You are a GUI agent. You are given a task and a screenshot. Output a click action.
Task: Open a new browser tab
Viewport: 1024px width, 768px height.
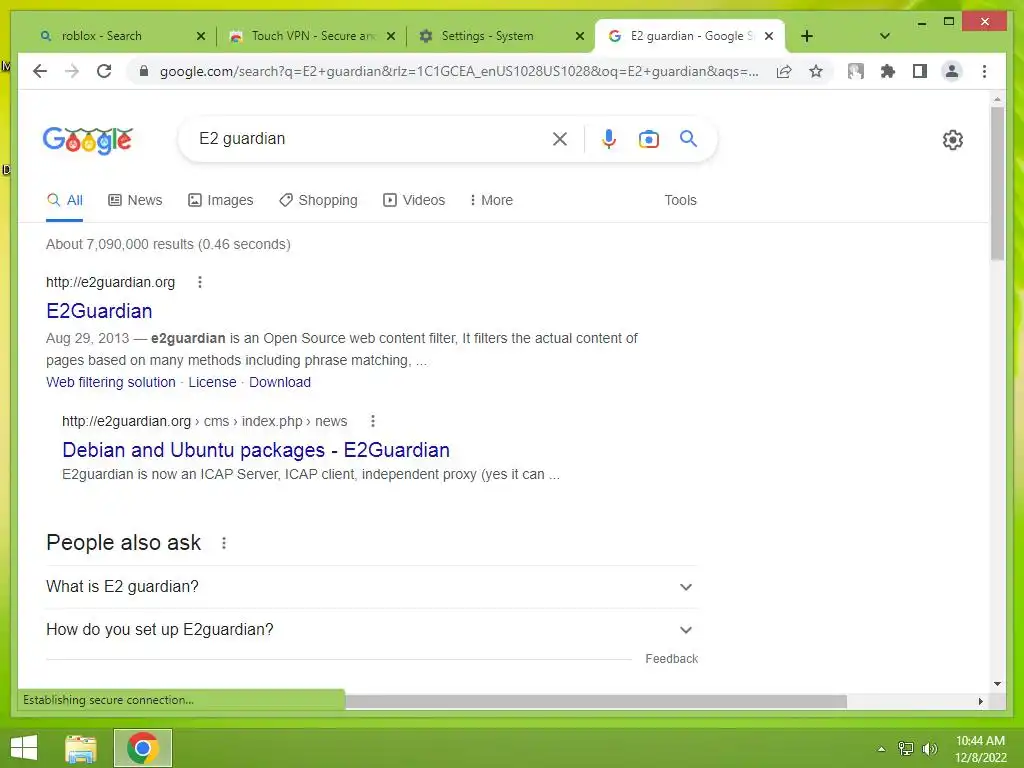point(807,36)
